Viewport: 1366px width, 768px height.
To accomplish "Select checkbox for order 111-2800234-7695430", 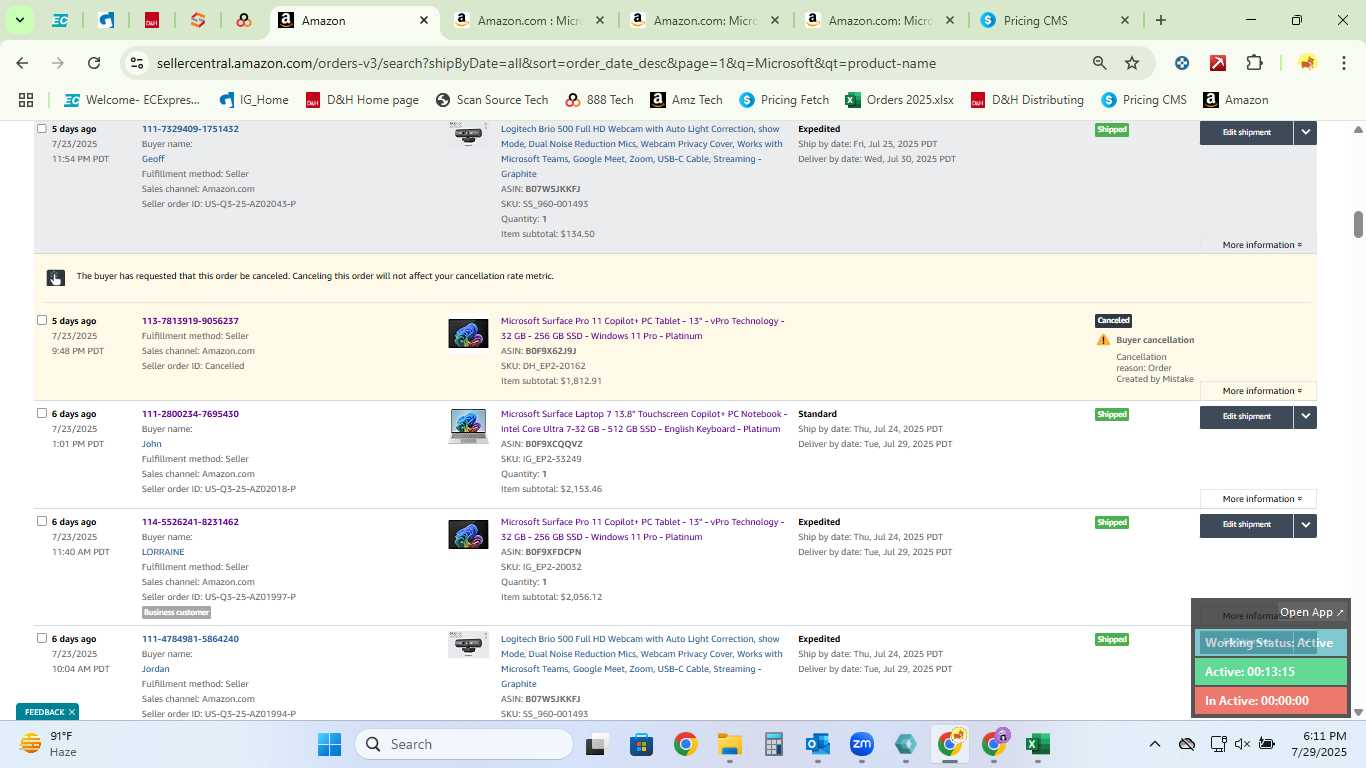I will pyautogui.click(x=42, y=413).
